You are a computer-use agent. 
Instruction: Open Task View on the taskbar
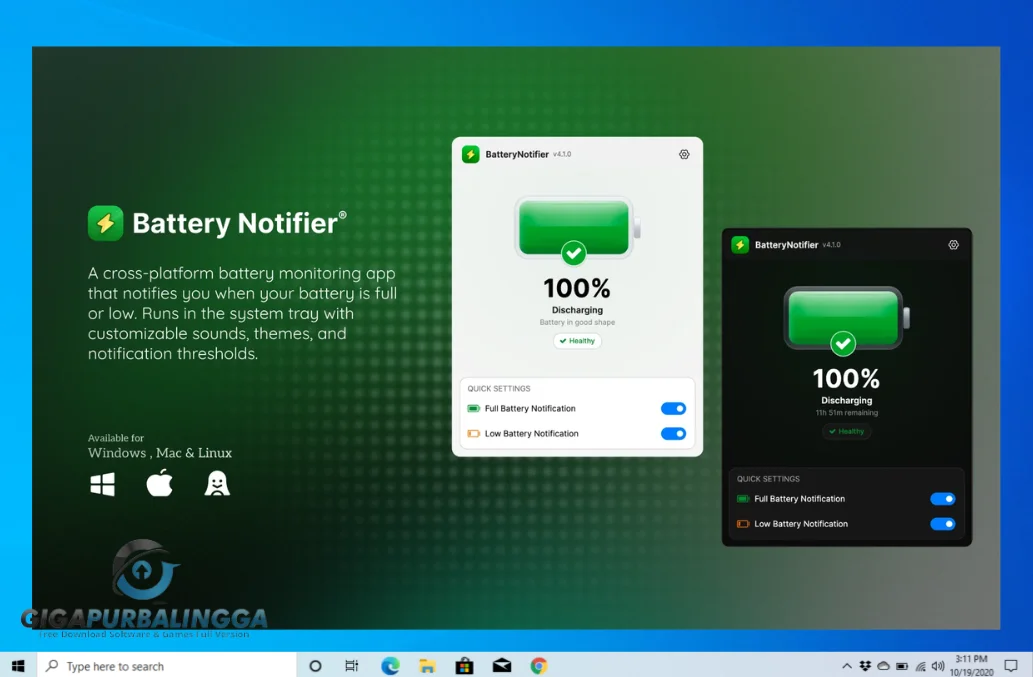(x=352, y=666)
